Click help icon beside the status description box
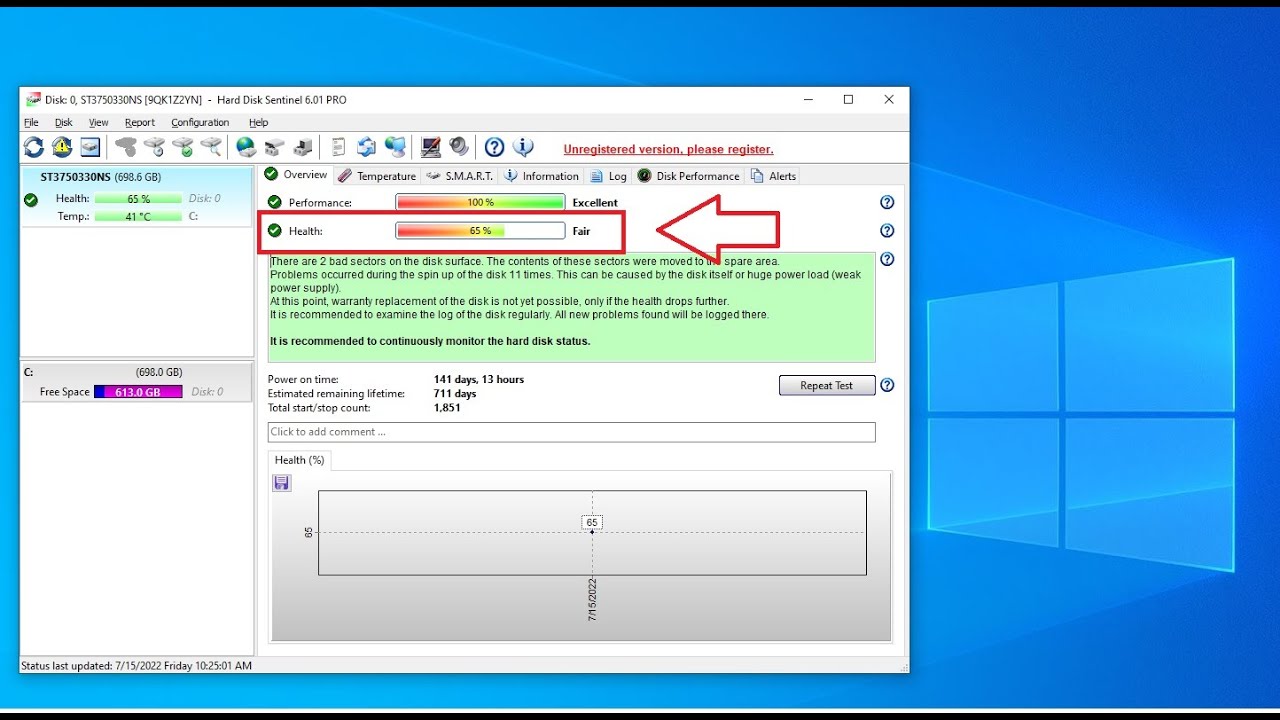This screenshot has width=1280, height=720. 887,259
